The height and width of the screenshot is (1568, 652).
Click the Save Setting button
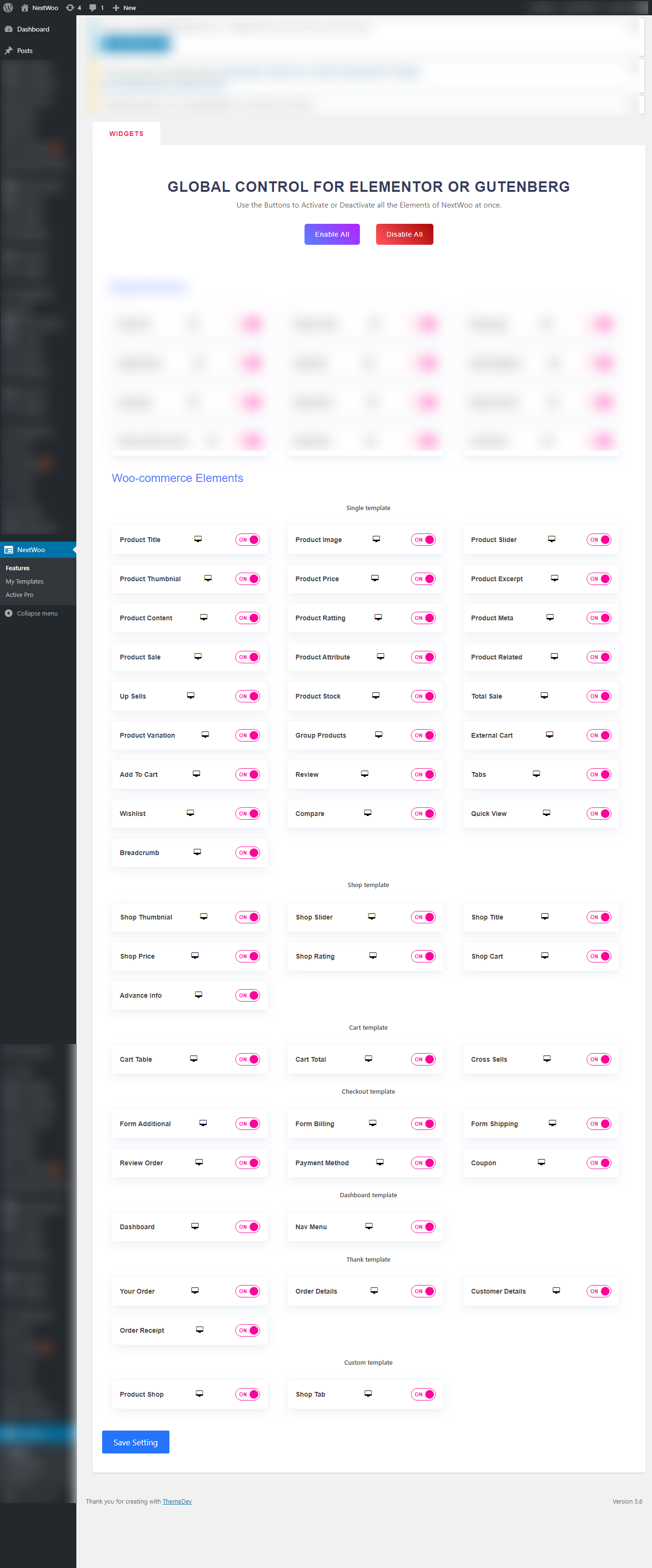(x=136, y=1442)
